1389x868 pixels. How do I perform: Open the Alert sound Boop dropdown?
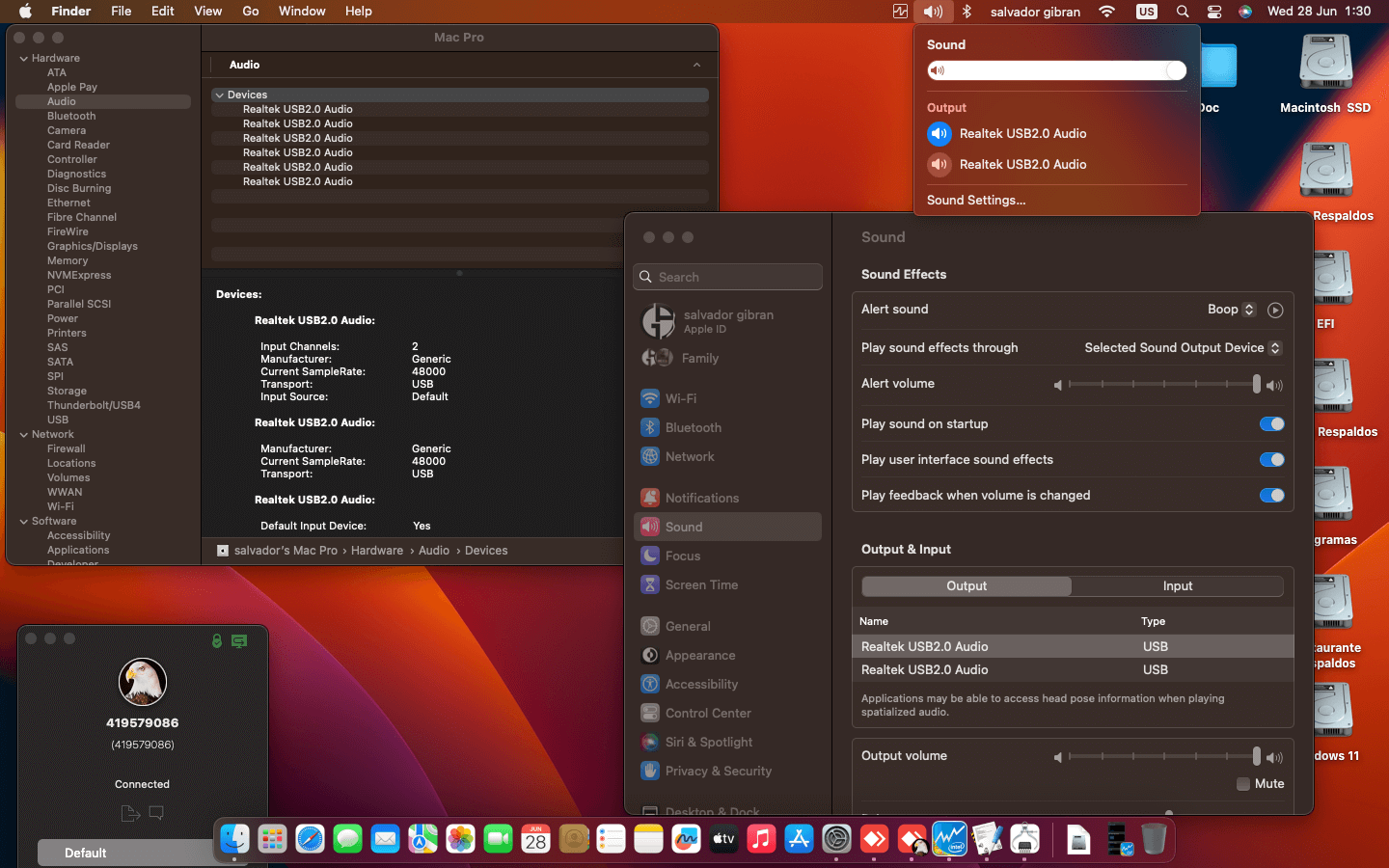tap(1232, 310)
